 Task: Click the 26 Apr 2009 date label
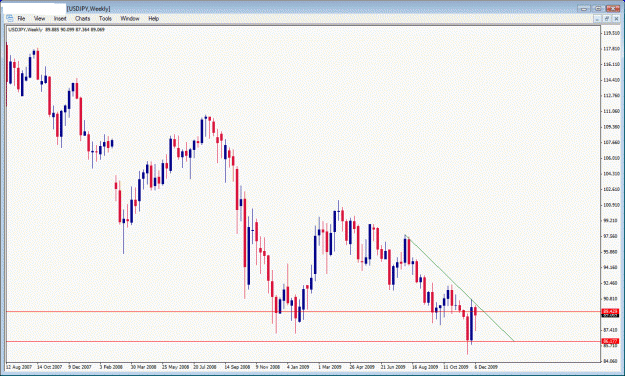pos(362,367)
